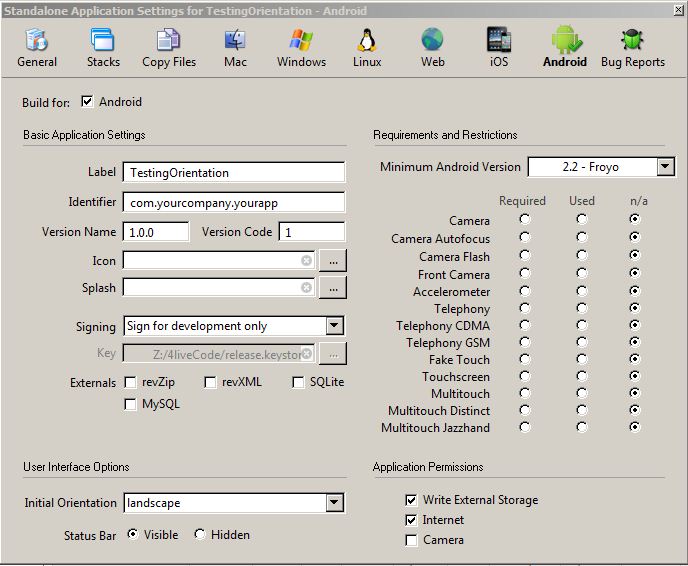This screenshot has width=688, height=566.
Task: Click the Identifier text field
Action: (233, 202)
